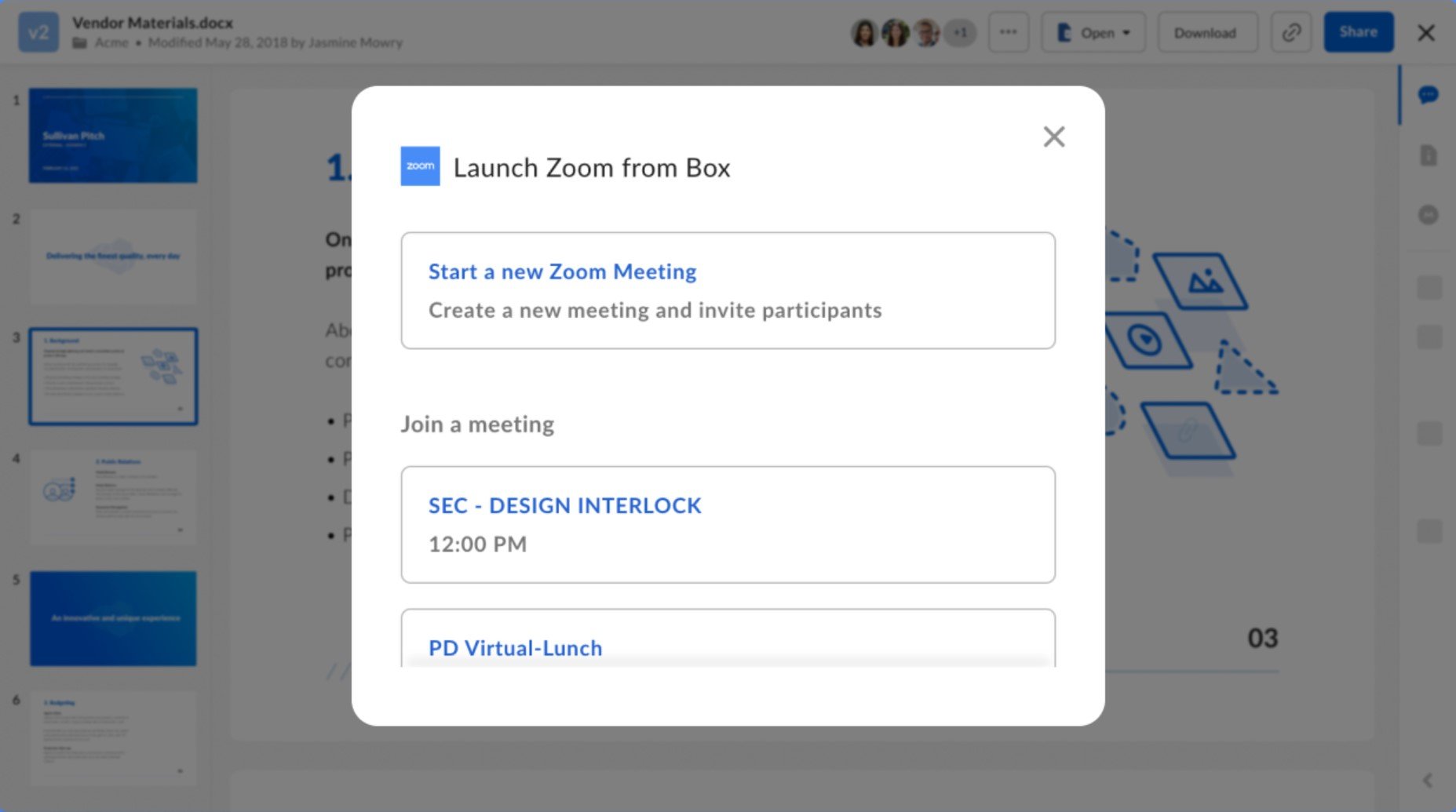Click the Download button

click(1206, 32)
